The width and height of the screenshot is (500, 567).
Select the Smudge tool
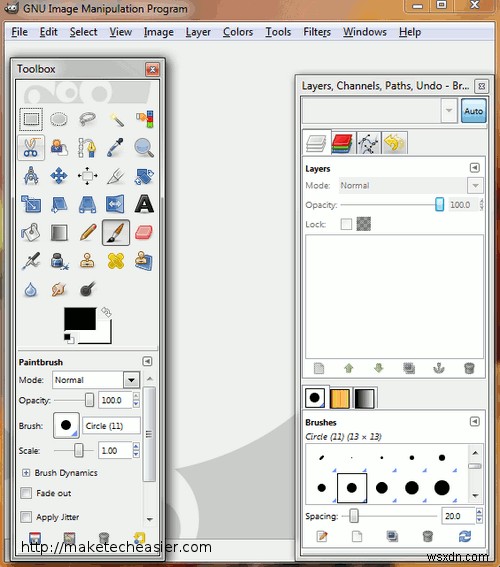coord(59,289)
